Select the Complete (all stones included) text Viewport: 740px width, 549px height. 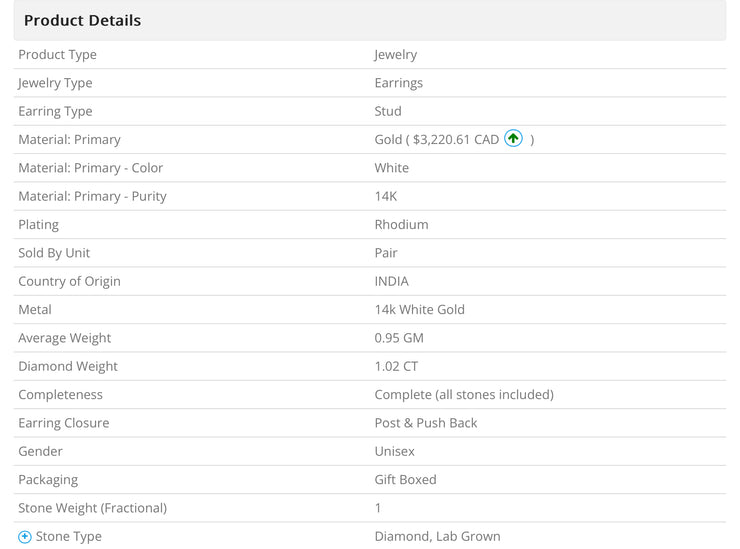click(464, 395)
